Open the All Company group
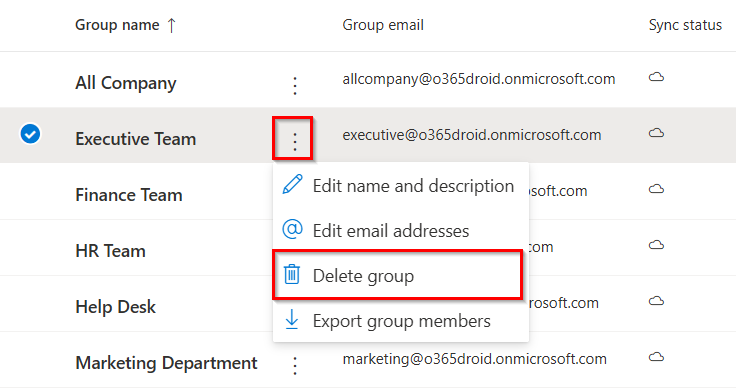This screenshot has width=736, height=388. (126, 83)
